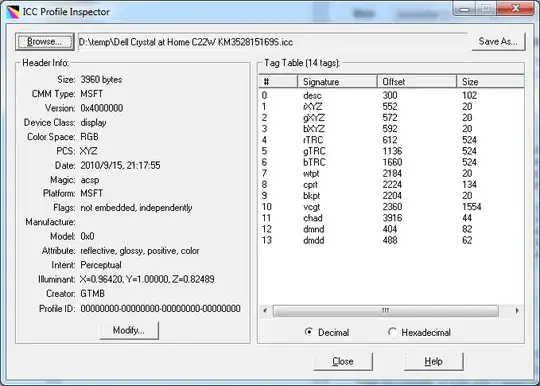540x386 pixels.
Task: Select the rTRC tag row
Action: (391, 140)
